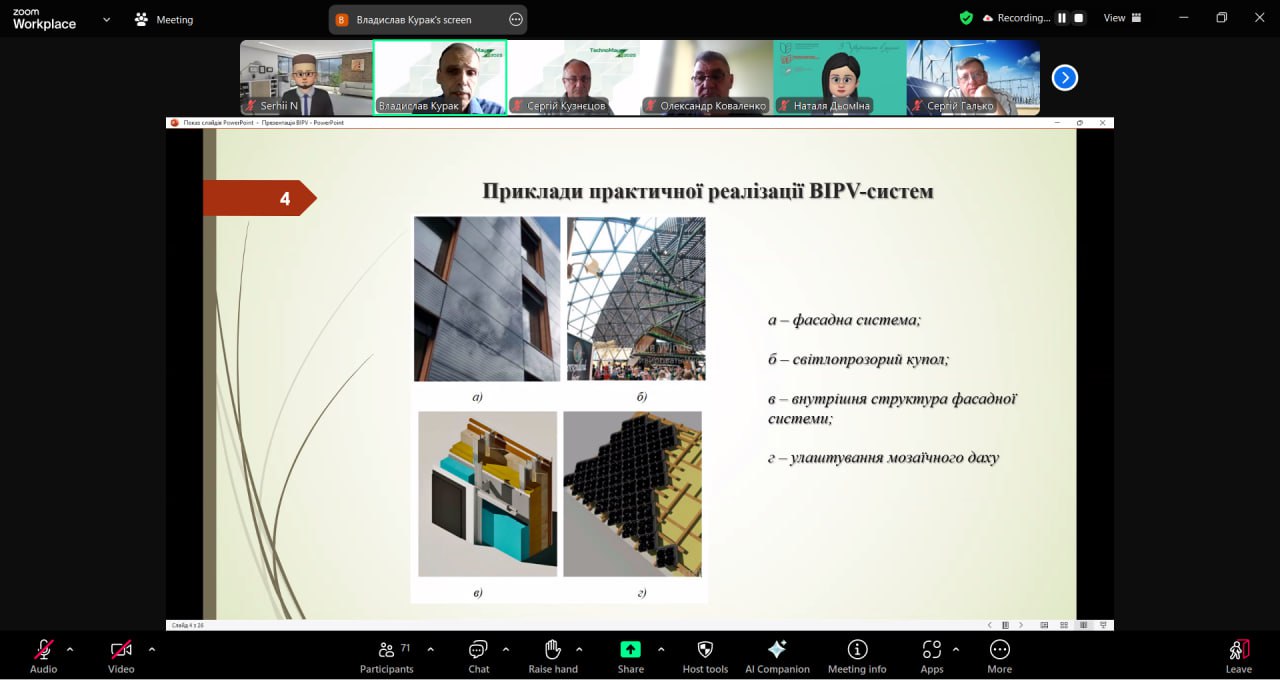
Task: Click the Zoom Workplace logo
Action: coord(44,19)
